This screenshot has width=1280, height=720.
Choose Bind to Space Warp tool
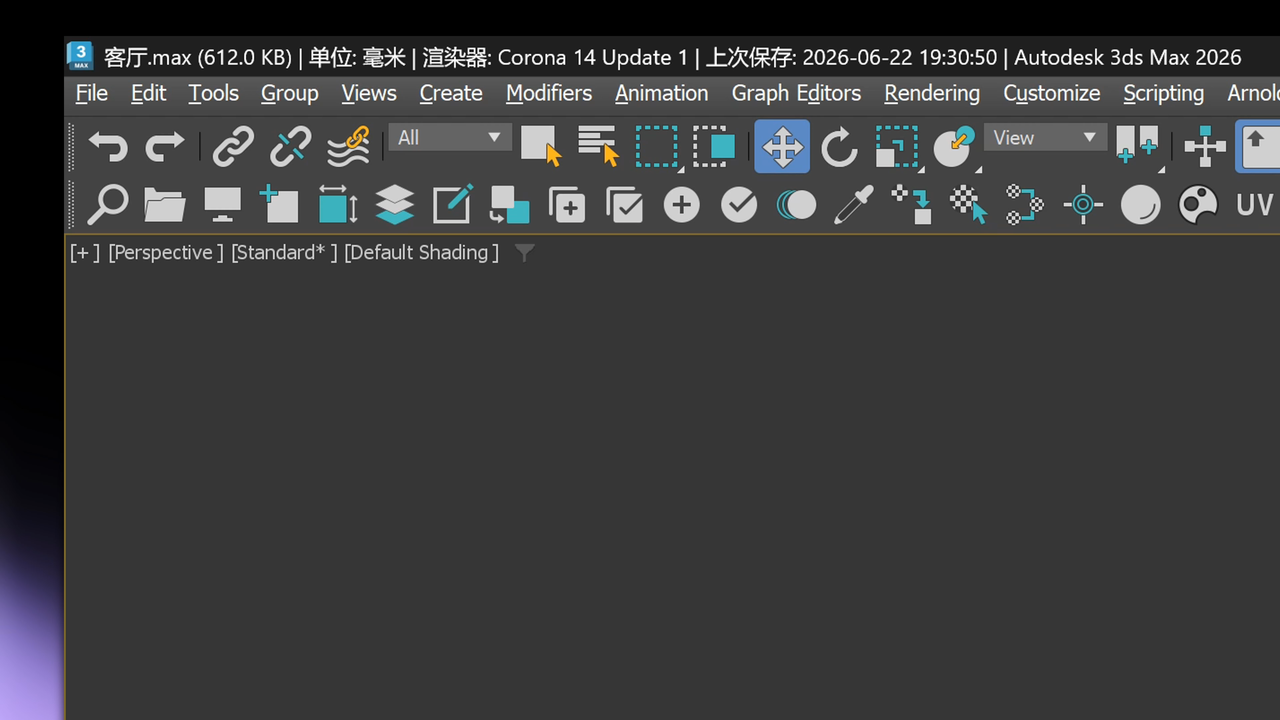tap(348, 146)
